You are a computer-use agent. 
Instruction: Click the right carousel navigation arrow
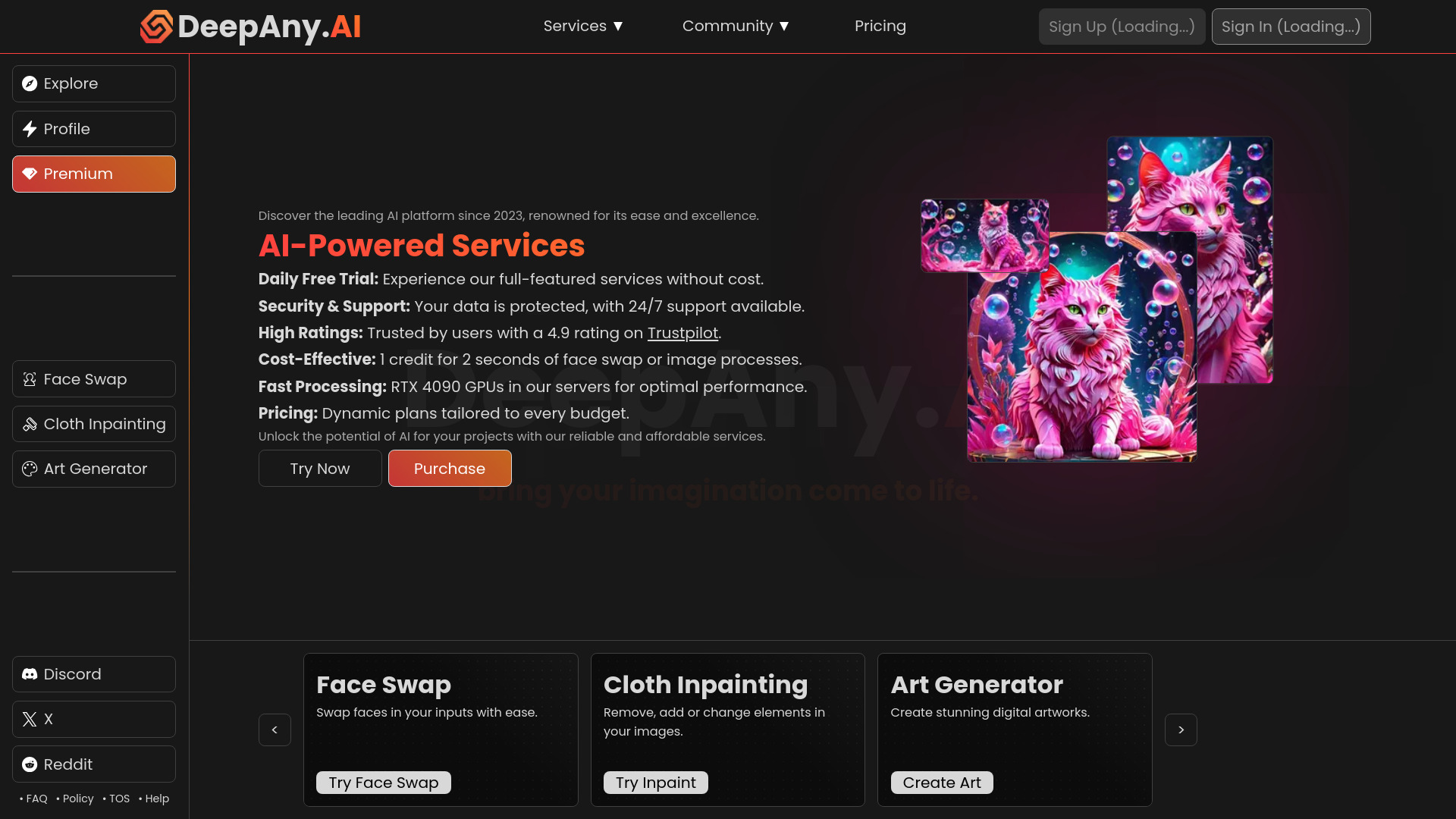click(1181, 729)
